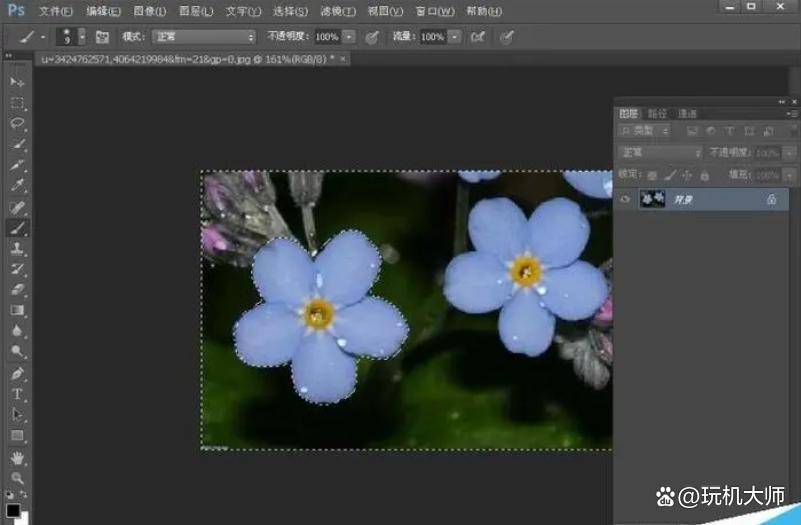Toggle lock transparent pixels
This screenshot has height=525, width=801.
(652, 176)
